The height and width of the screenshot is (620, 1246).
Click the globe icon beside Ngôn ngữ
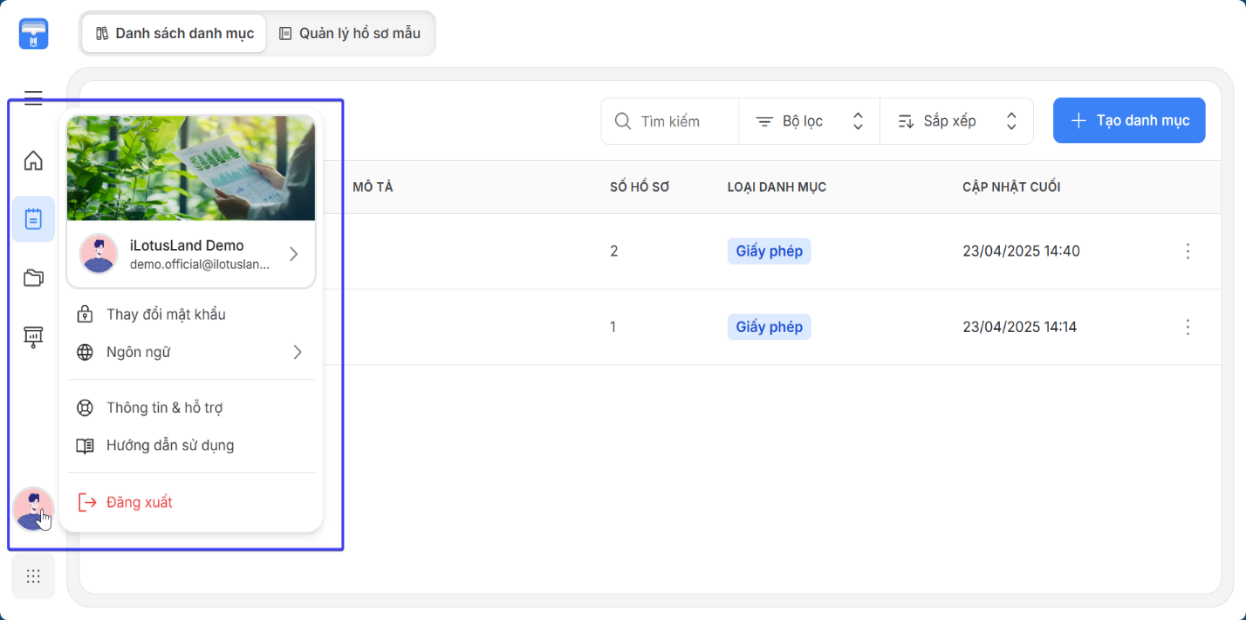point(85,352)
